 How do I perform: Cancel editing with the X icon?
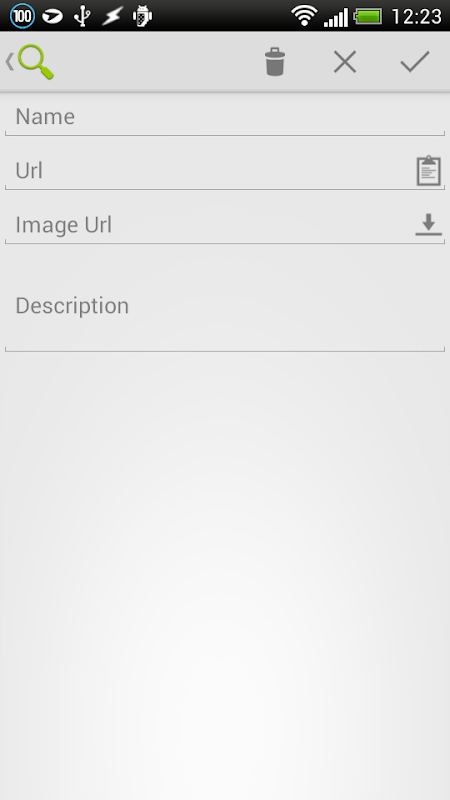coord(345,62)
